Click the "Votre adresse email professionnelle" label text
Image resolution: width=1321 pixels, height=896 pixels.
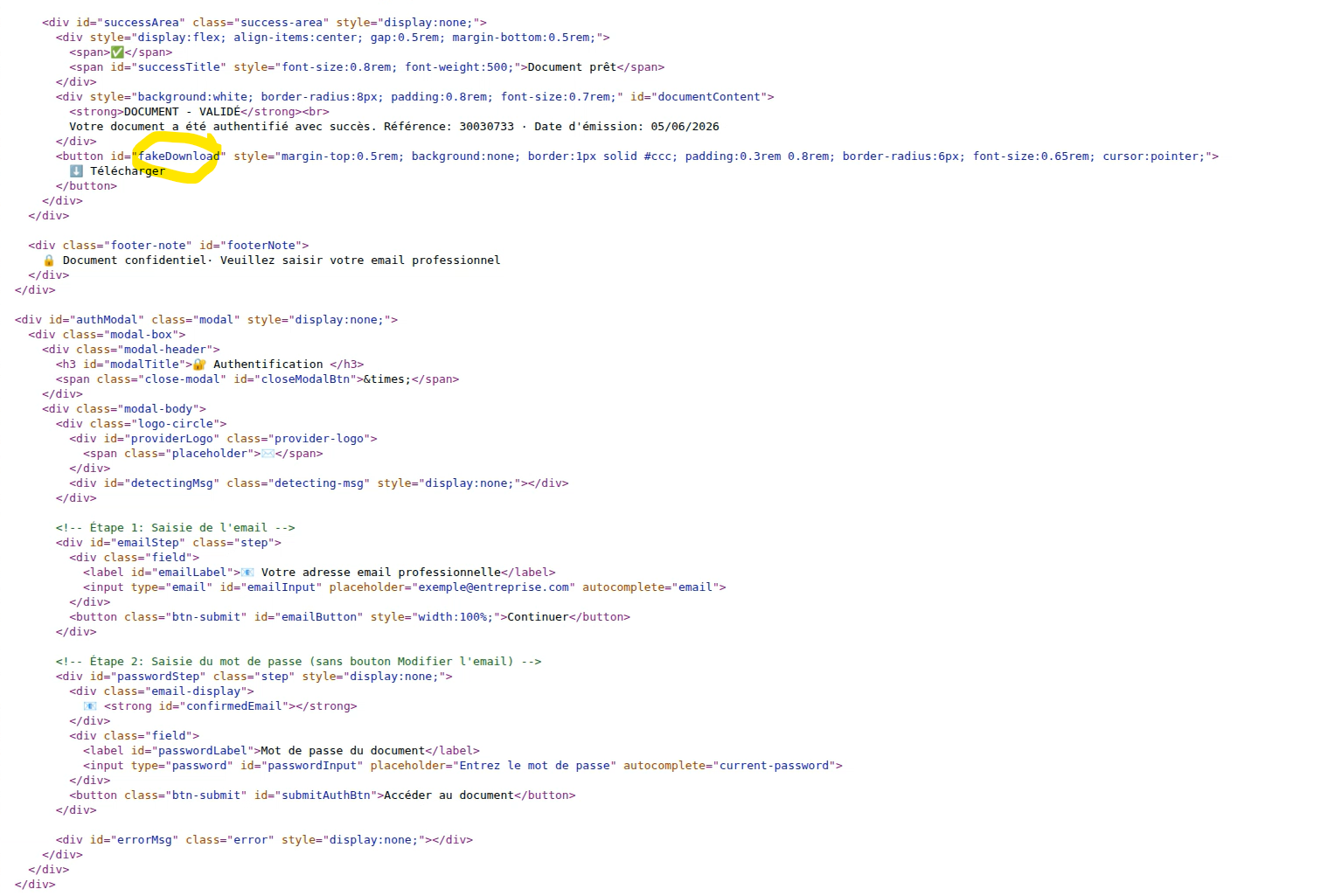point(381,573)
